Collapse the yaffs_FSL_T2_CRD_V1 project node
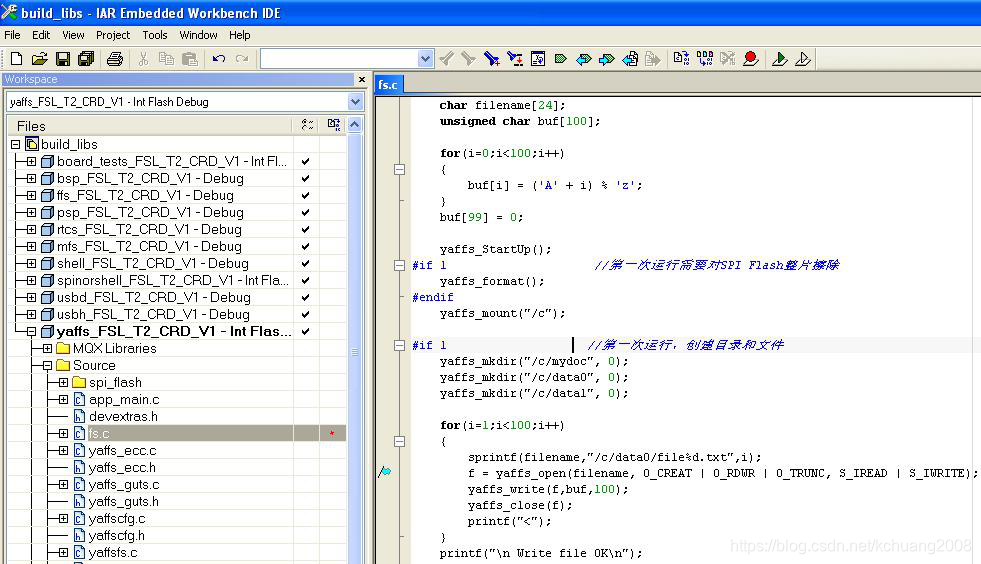 pyautogui.click(x=31, y=332)
